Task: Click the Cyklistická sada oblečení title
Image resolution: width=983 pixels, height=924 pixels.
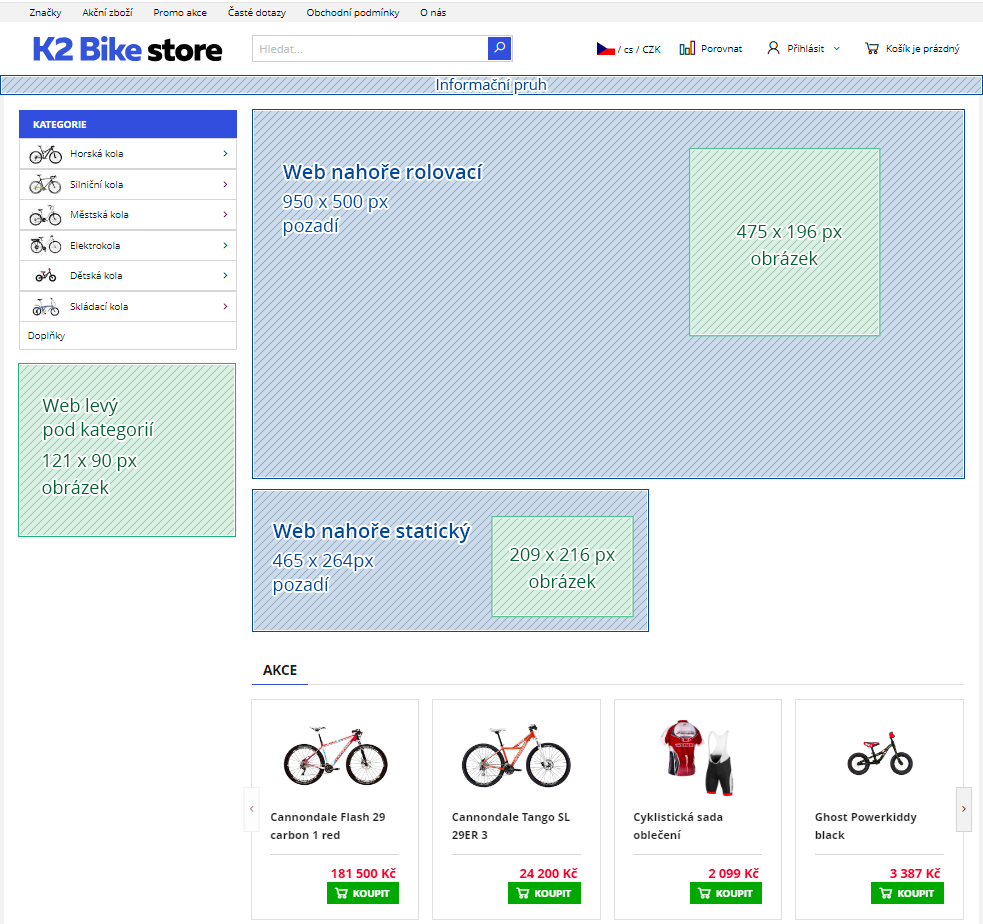Action: point(678,826)
